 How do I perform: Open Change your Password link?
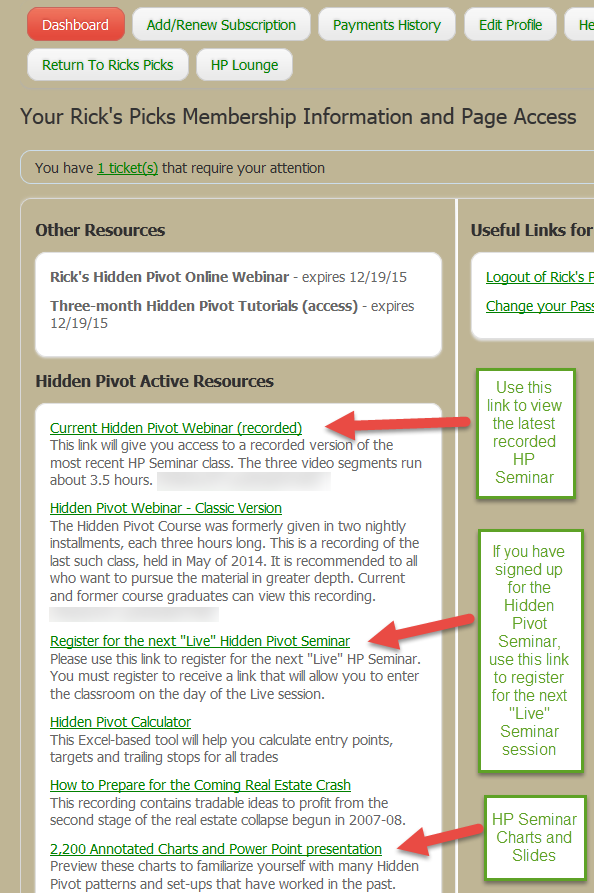coord(539,306)
